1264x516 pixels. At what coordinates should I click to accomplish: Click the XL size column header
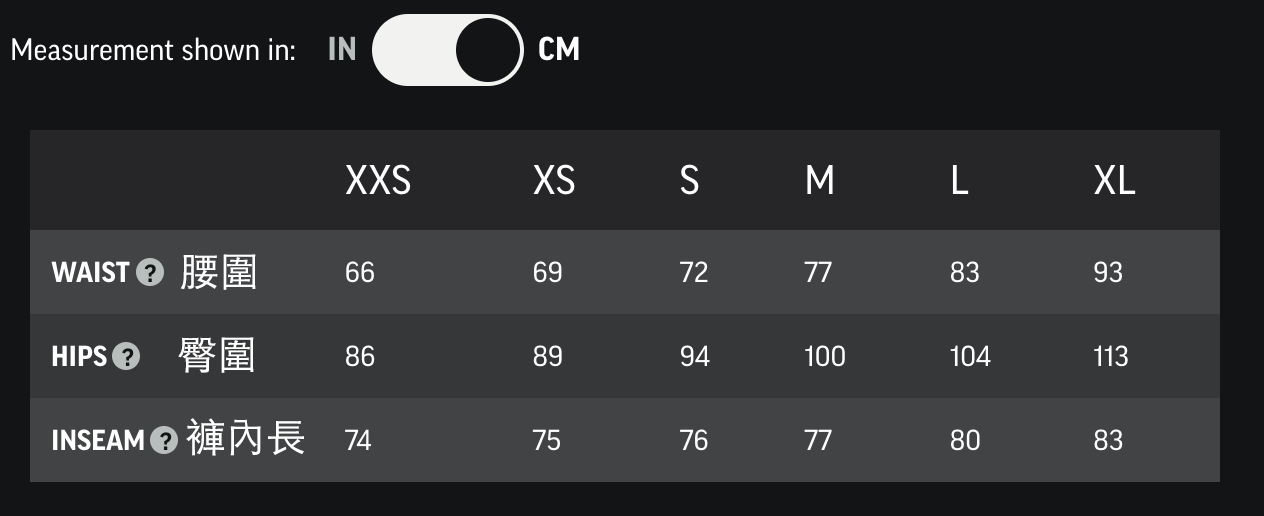click(1114, 181)
